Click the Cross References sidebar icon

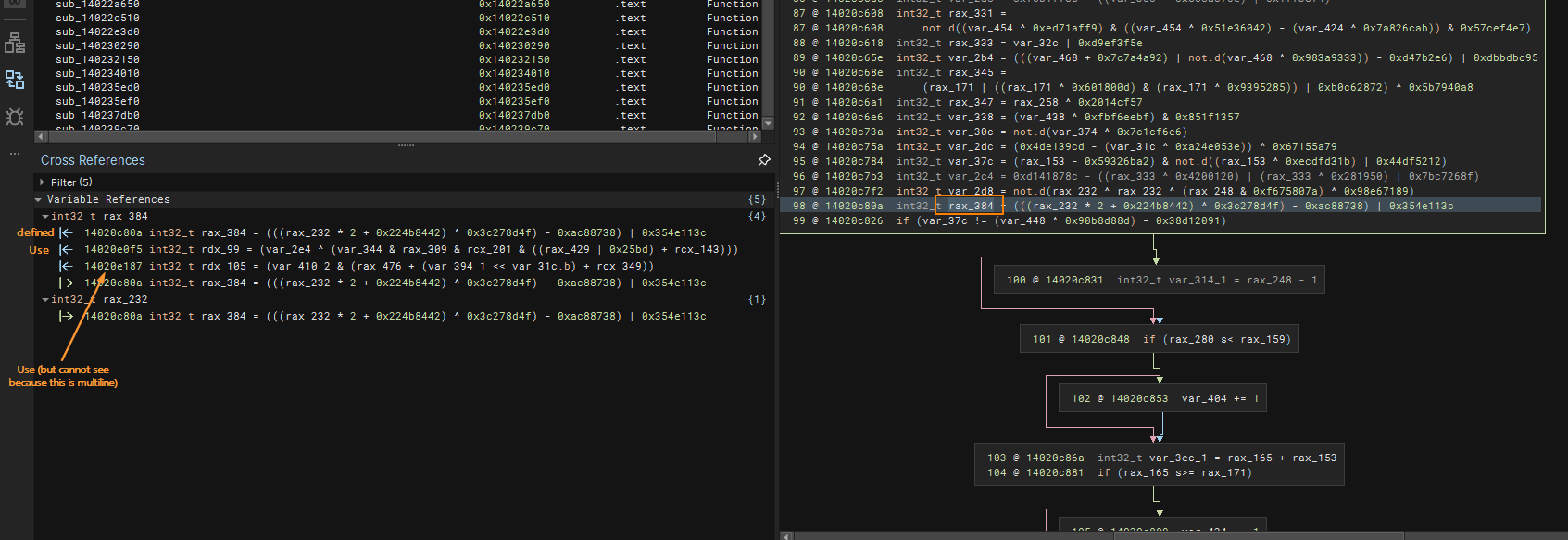[x=15, y=80]
